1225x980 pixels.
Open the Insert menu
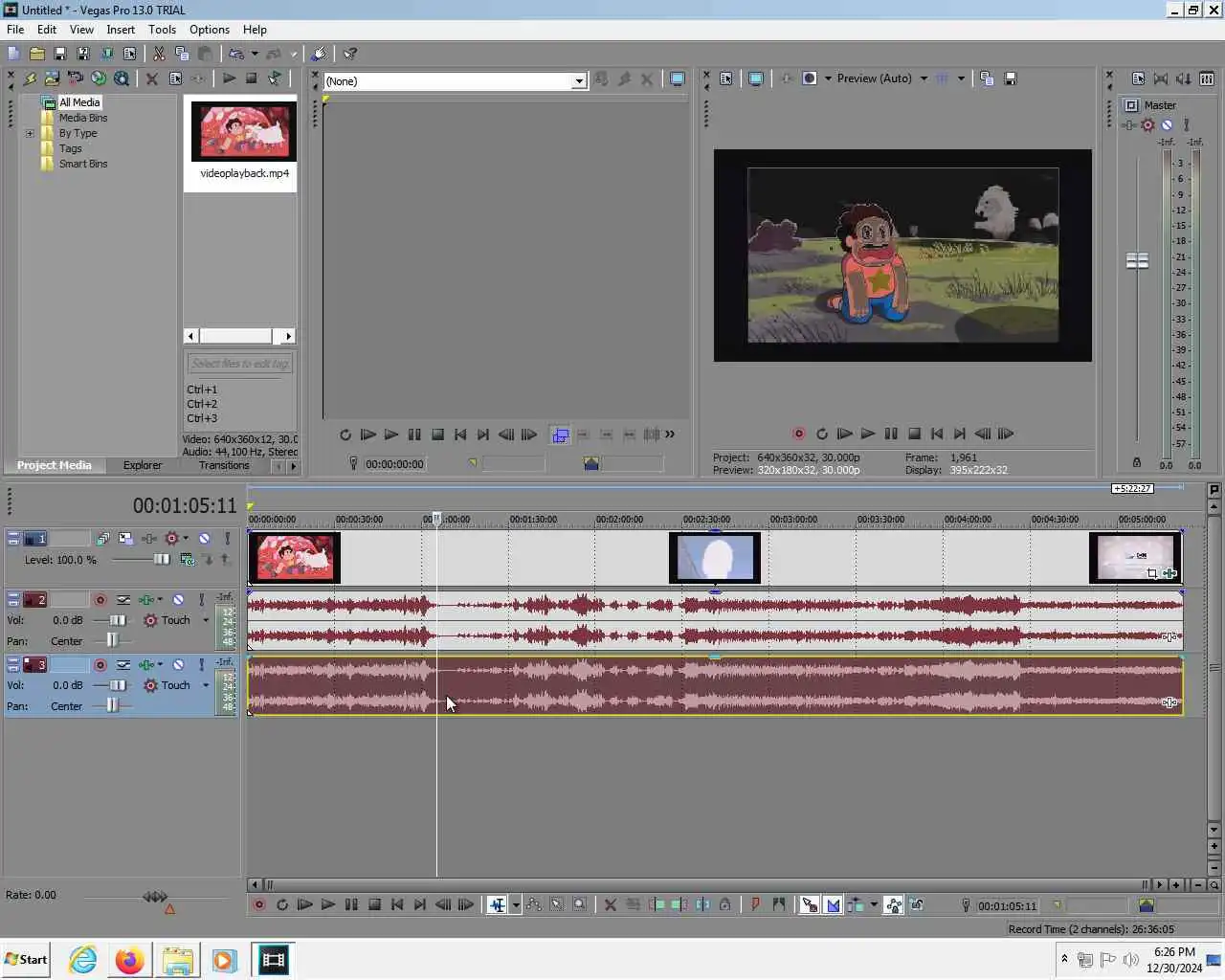(121, 30)
